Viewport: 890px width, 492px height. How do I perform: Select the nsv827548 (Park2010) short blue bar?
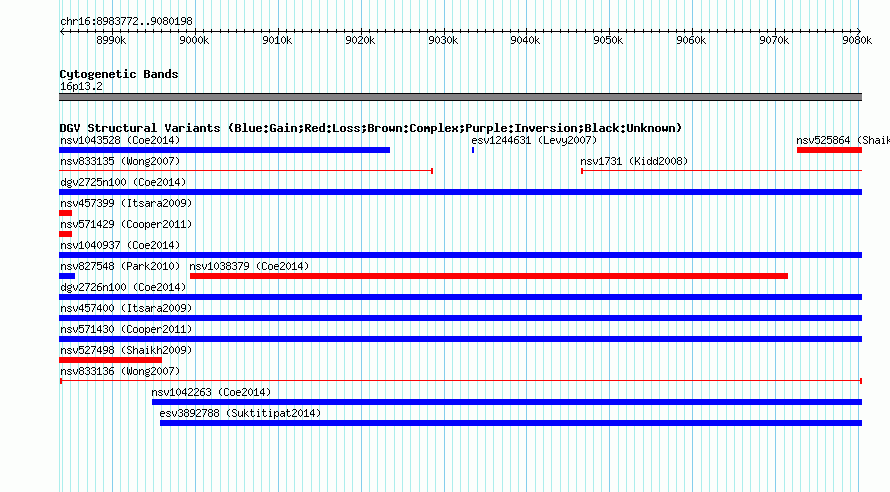(67, 276)
